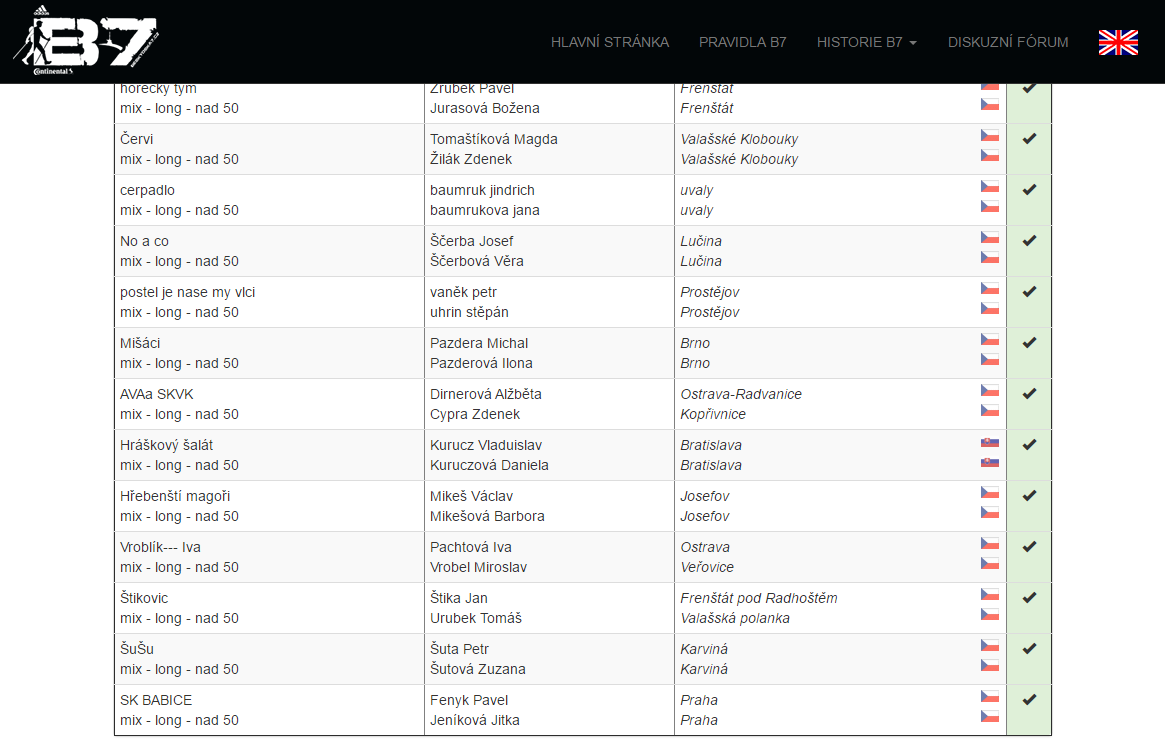The height and width of the screenshot is (743, 1165).
Task: Select team name AVAa SKVK
Action: pos(157,395)
